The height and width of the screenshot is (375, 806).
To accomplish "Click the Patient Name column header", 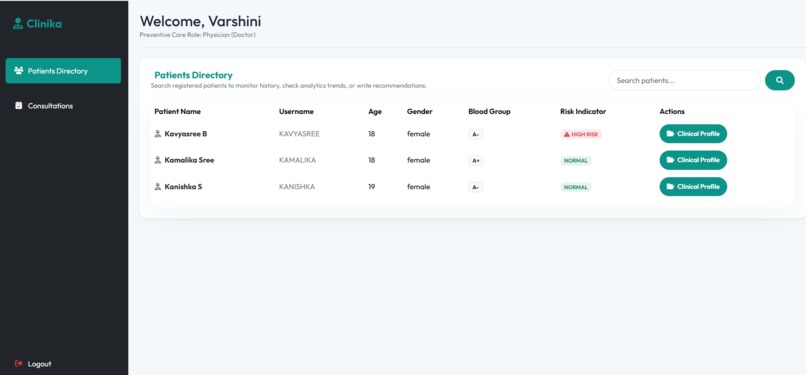I will pos(177,111).
